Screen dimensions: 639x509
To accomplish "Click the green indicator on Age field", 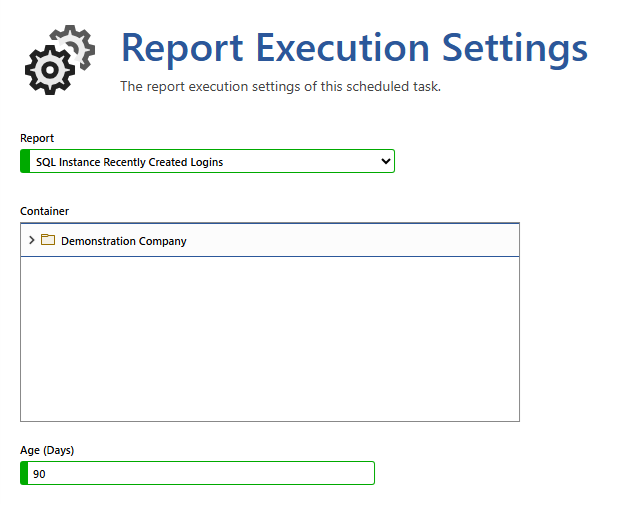I will point(25,473).
